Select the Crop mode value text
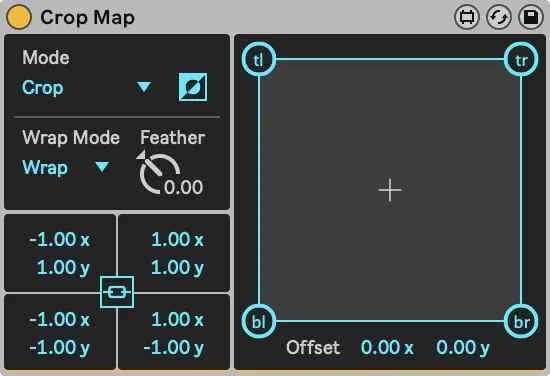 point(43,88)
